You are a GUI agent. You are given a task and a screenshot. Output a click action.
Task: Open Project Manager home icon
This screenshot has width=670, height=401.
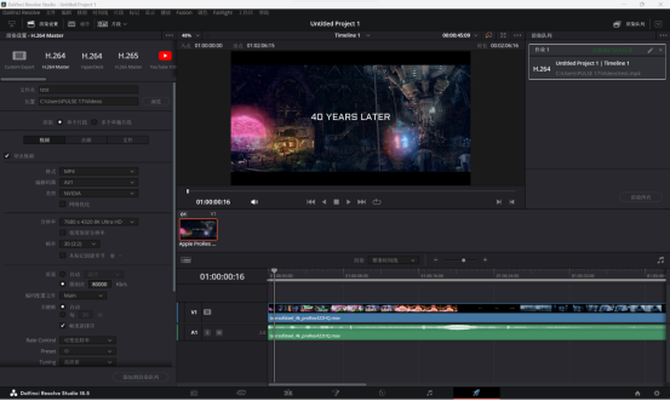[637, 393]
